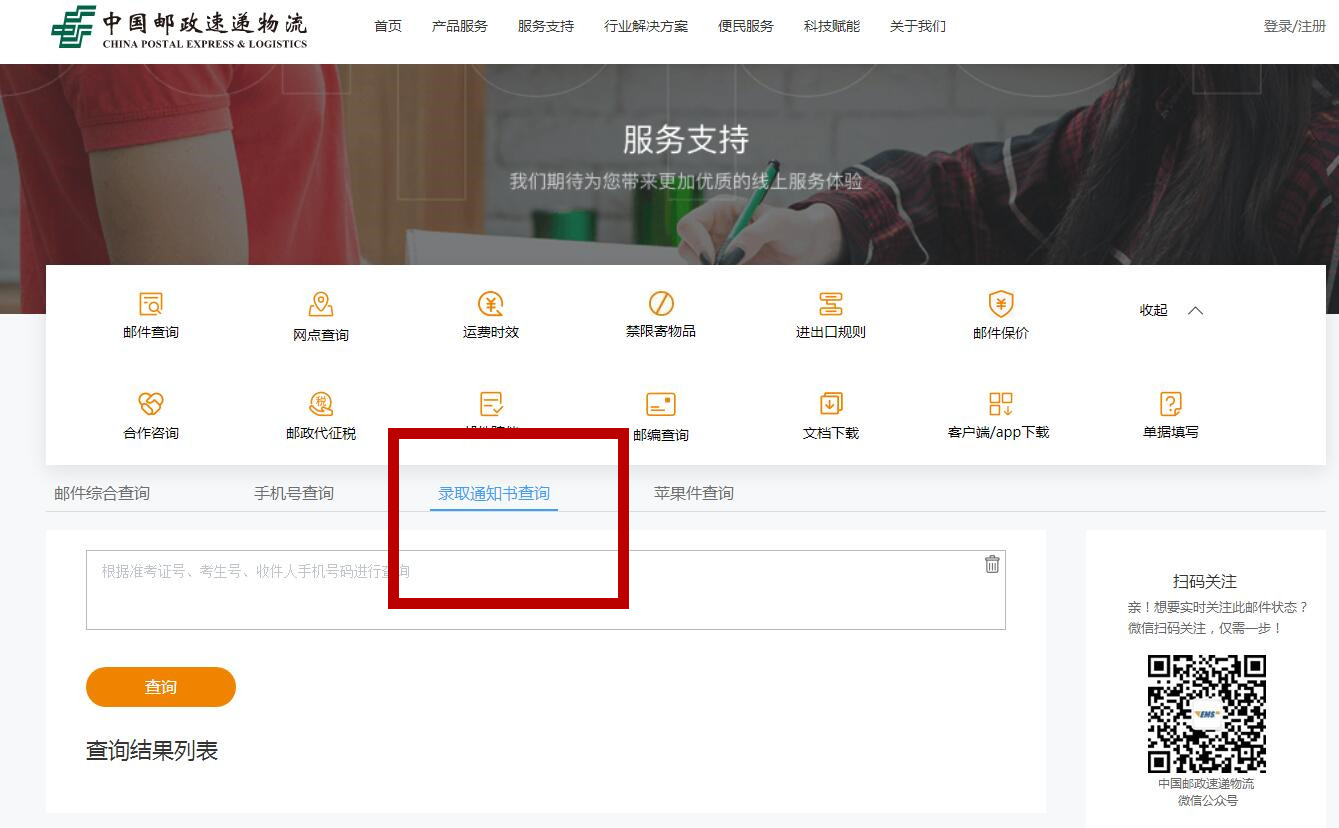Viewport: 1339px width, 828px height.
Task: Open the 合作咨询 cooperation consulting icon
Action: tap(150, 413)
